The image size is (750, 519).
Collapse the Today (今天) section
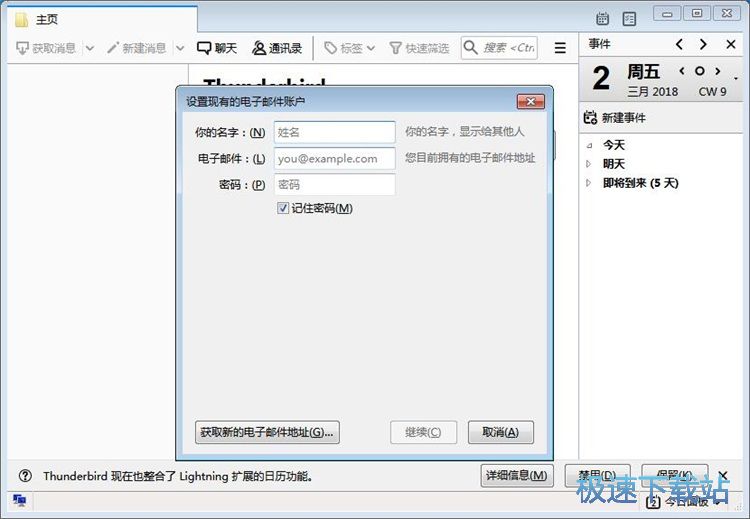point(589,145)
